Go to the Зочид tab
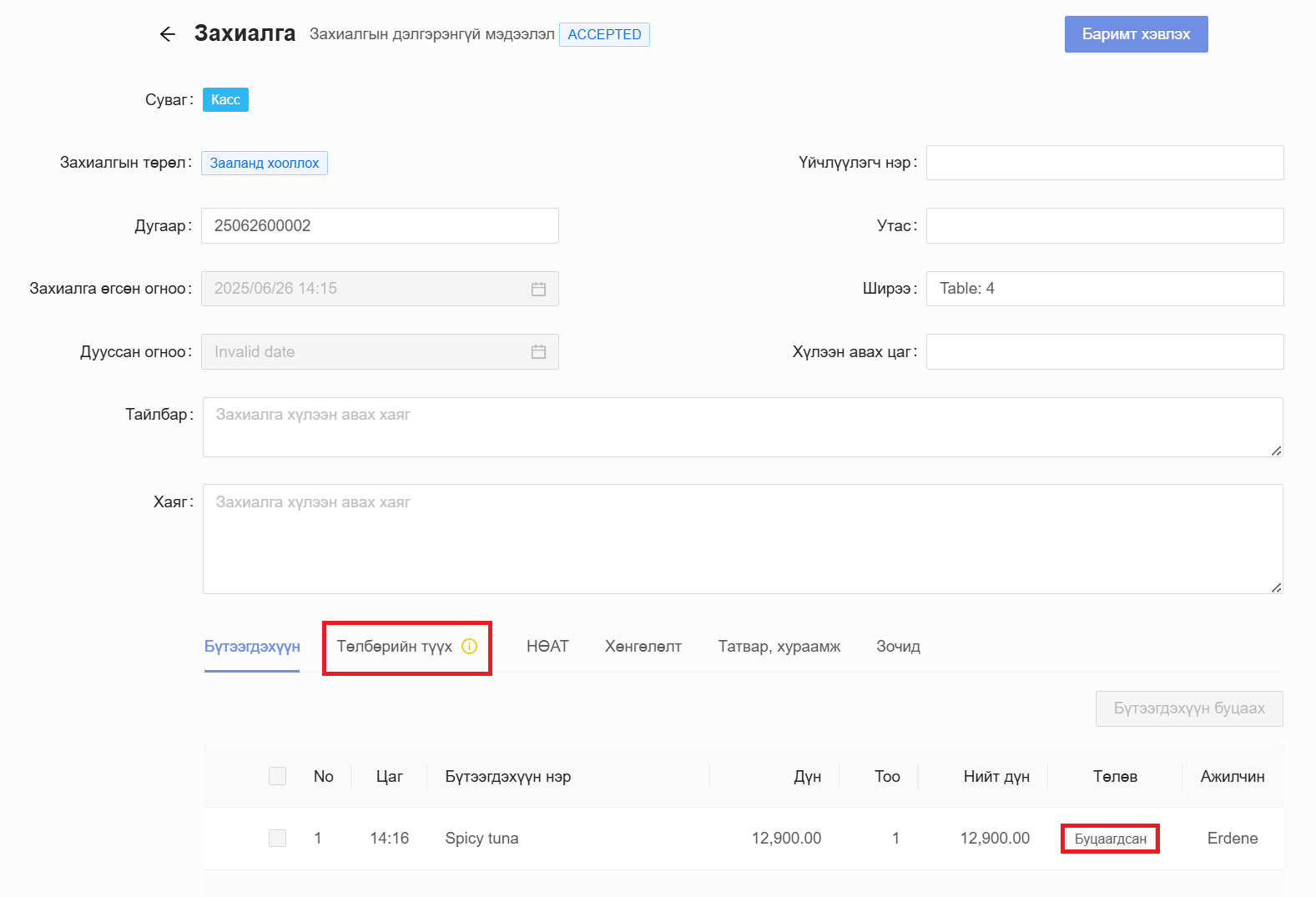Viewport: 1316px width, 897px height. pyautogui.click(x=898, y=647)
